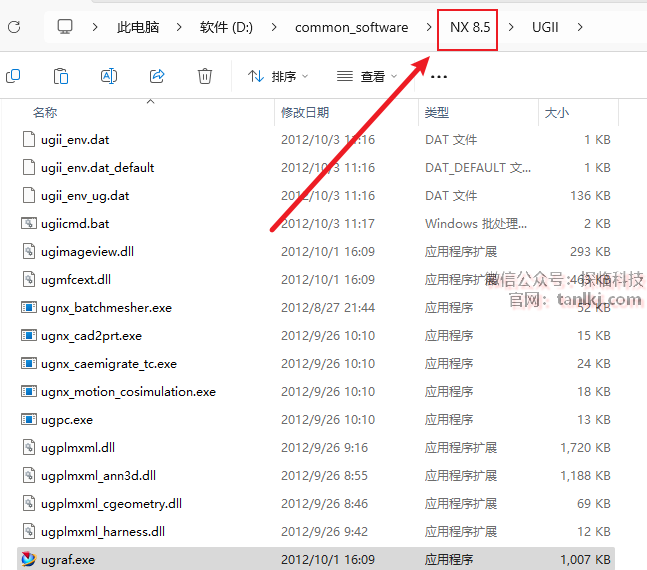Click the 2012/8/27 21:44 date cell
This screenshot has height=570, width=647.
pos(328,307)
